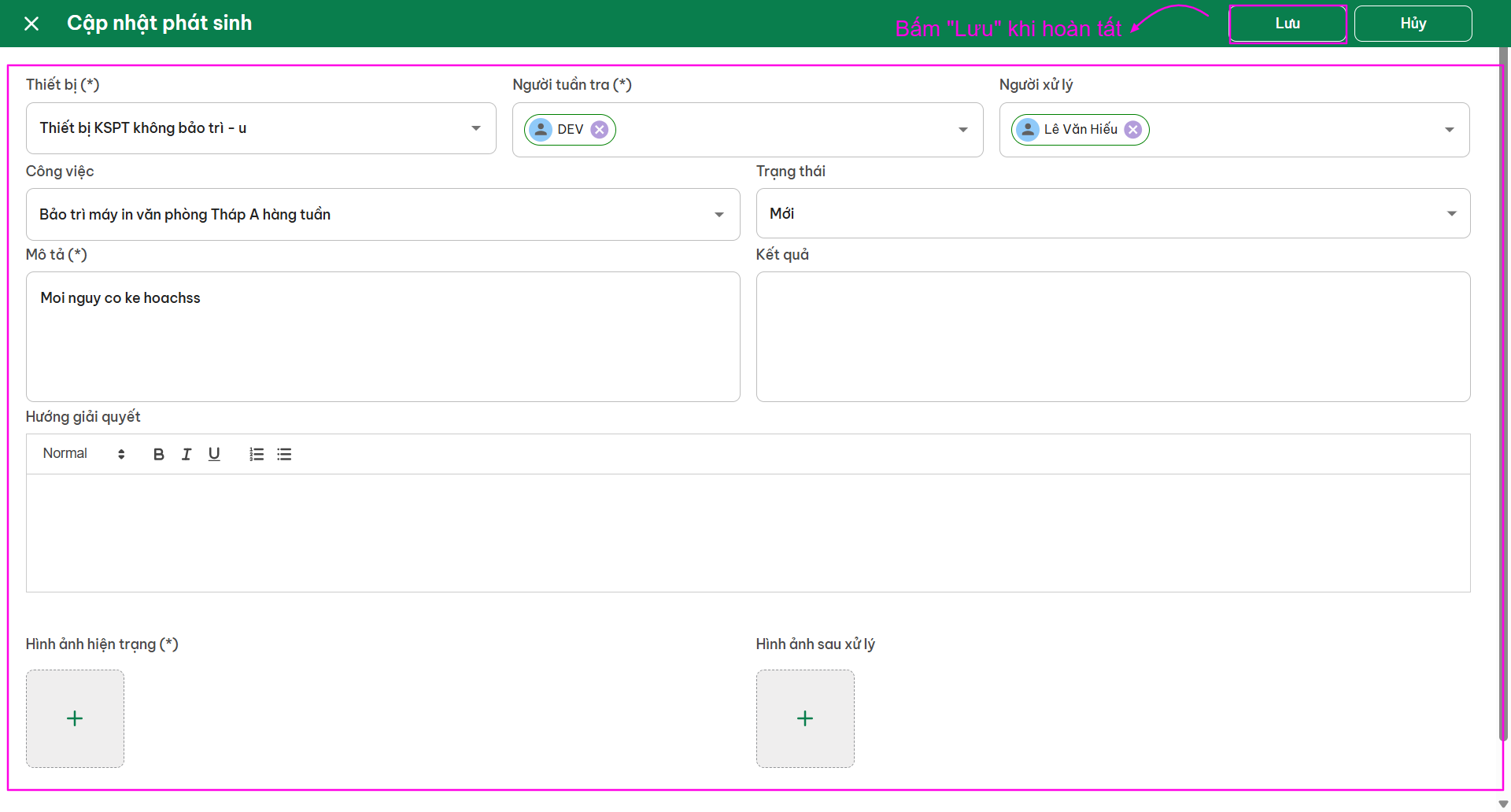Insert a numbered list in the editor
This screenshot has height=812, width=1511.
(x=257, y=454)
